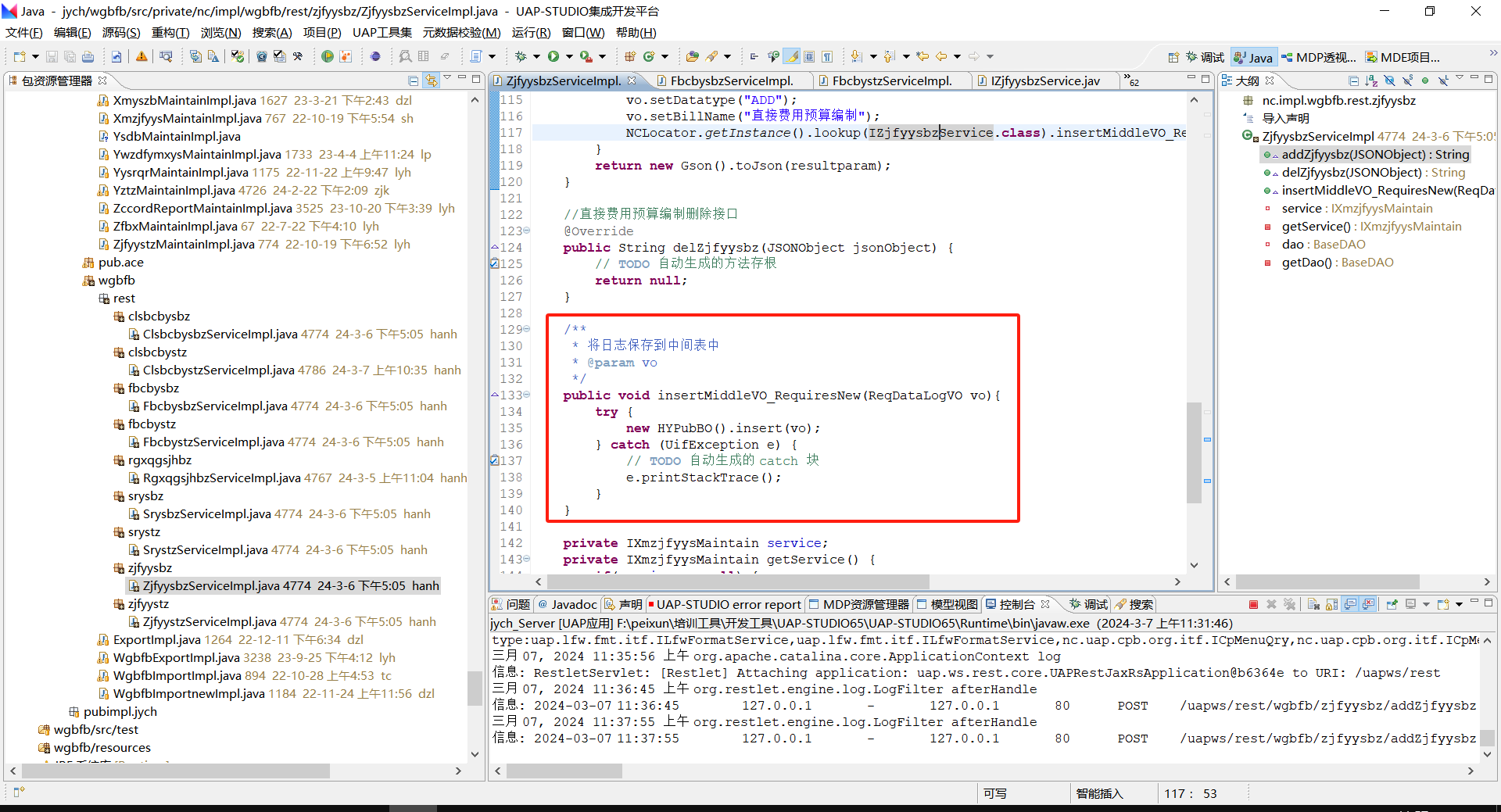Click the Back navigation arrow icon
The width and height of the screenshot is (1501, 812).
[940, 56]
